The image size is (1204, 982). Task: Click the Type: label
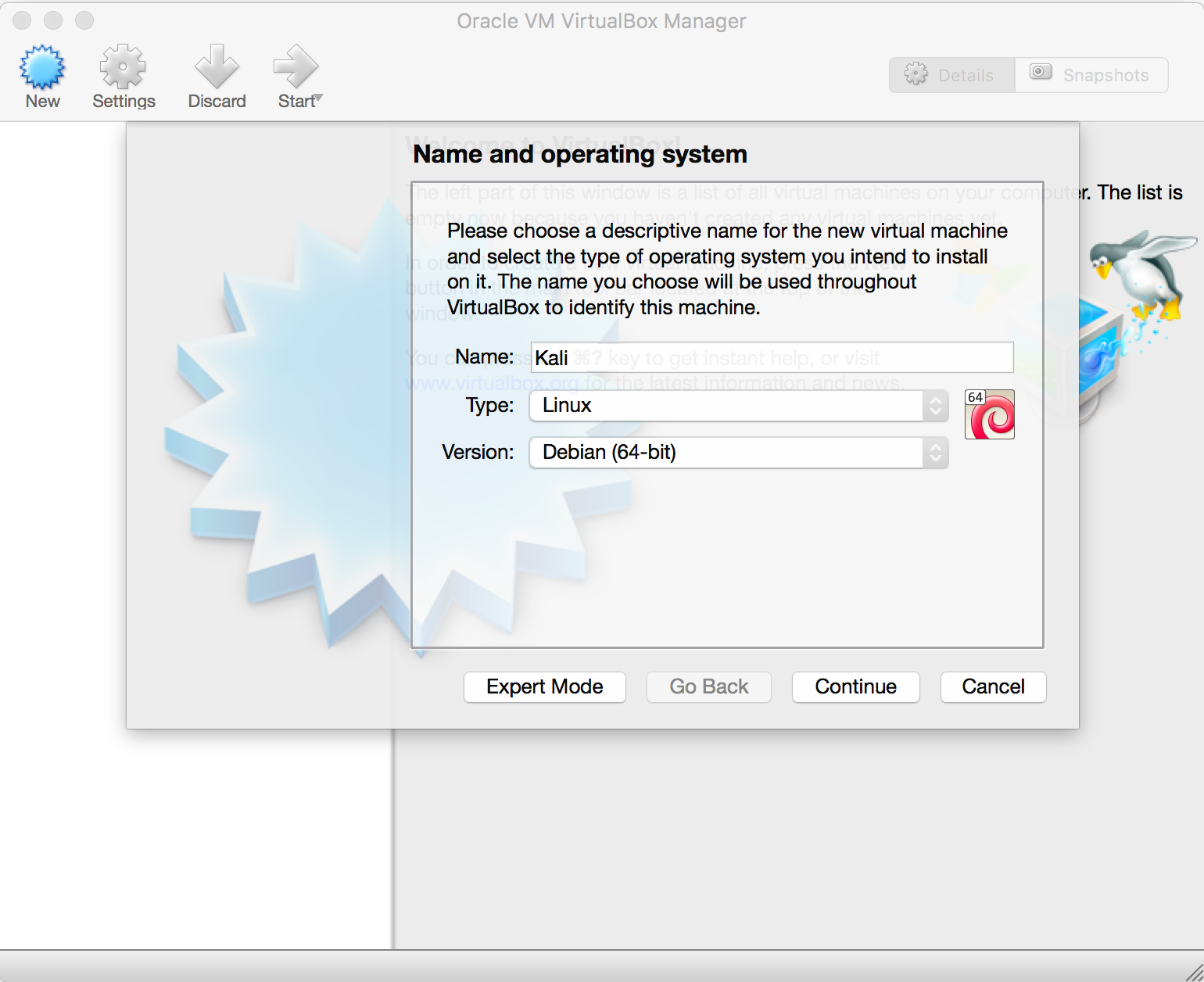pyautogui.click(x=489, y=405)
